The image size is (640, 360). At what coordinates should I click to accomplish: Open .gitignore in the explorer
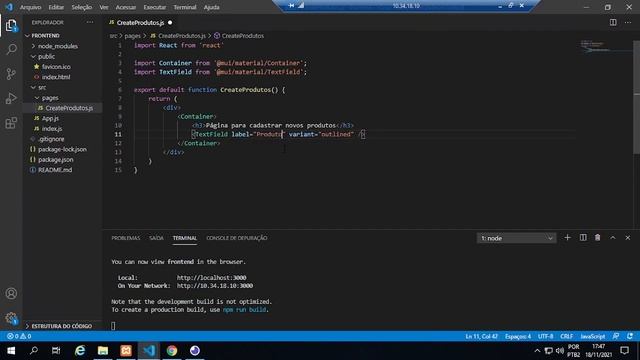click(51, 139)
